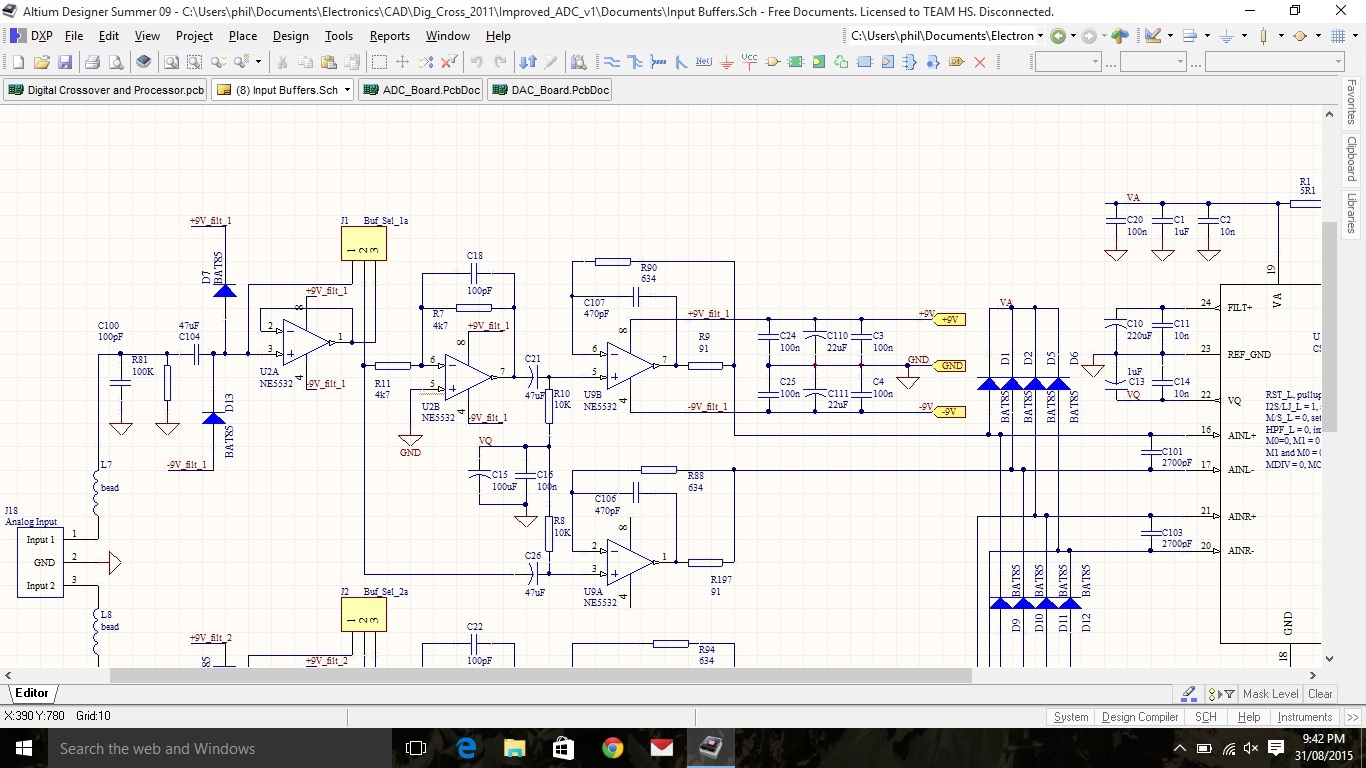Click the Clear button
This screenshot has width=1366, height=768.
click(1320, 694)
